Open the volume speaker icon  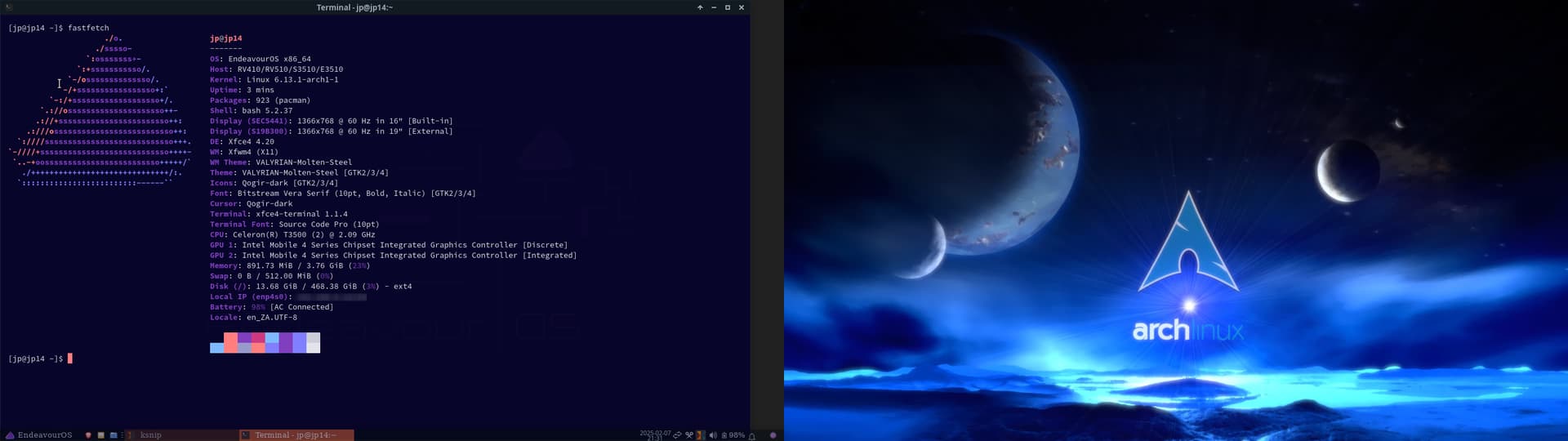pyautogui.click(x=713, y=435)
